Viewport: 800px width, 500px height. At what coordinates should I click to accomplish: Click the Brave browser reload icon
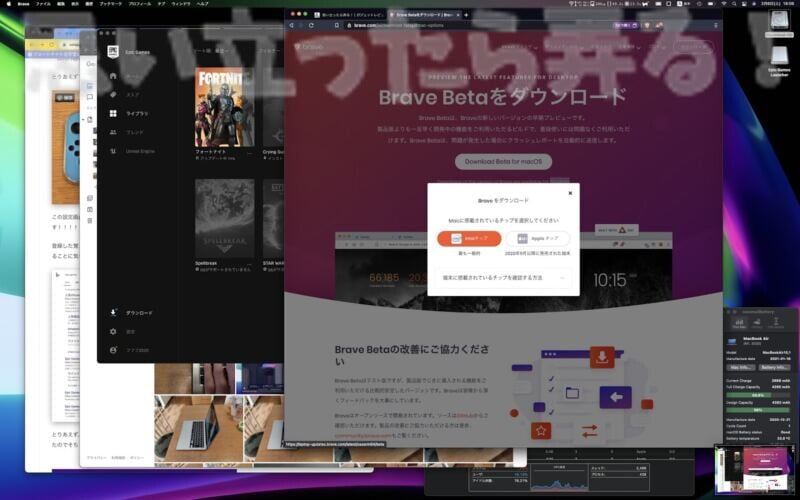click(x=311, y=25)
